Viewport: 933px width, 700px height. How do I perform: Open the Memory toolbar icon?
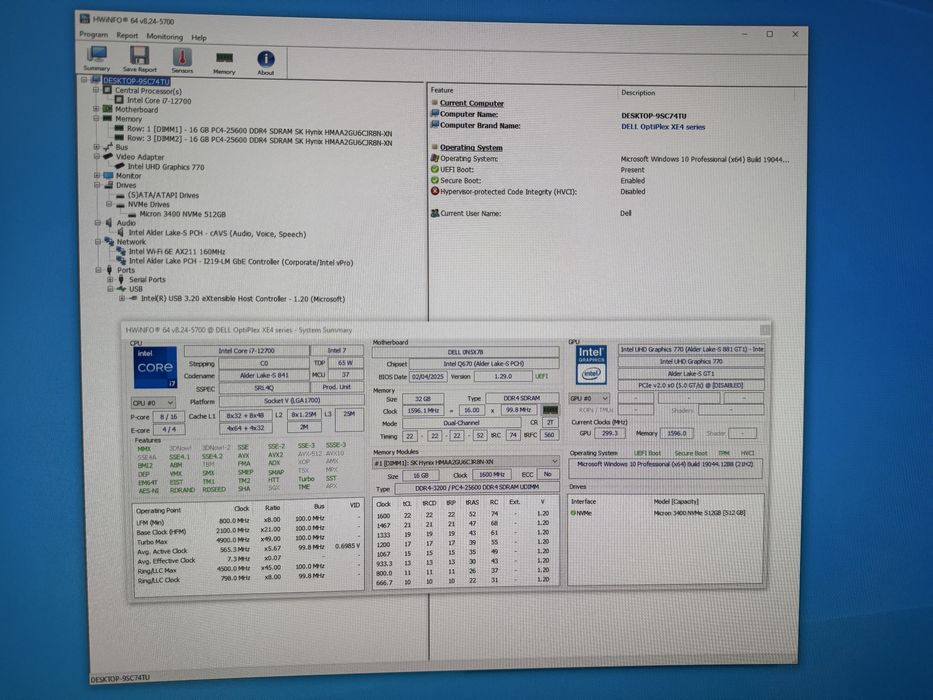tap(224, 62)
